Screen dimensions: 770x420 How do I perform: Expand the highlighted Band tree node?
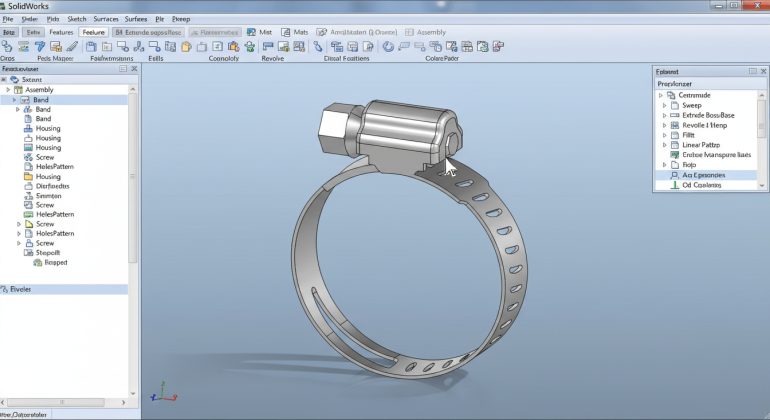tap(15, 100)
